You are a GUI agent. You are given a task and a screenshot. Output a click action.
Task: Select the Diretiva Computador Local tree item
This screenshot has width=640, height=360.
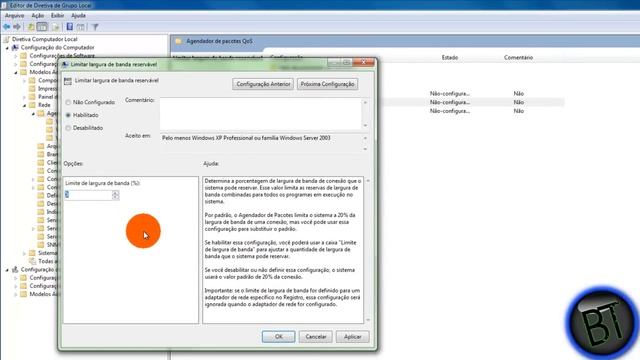[44, 39]
